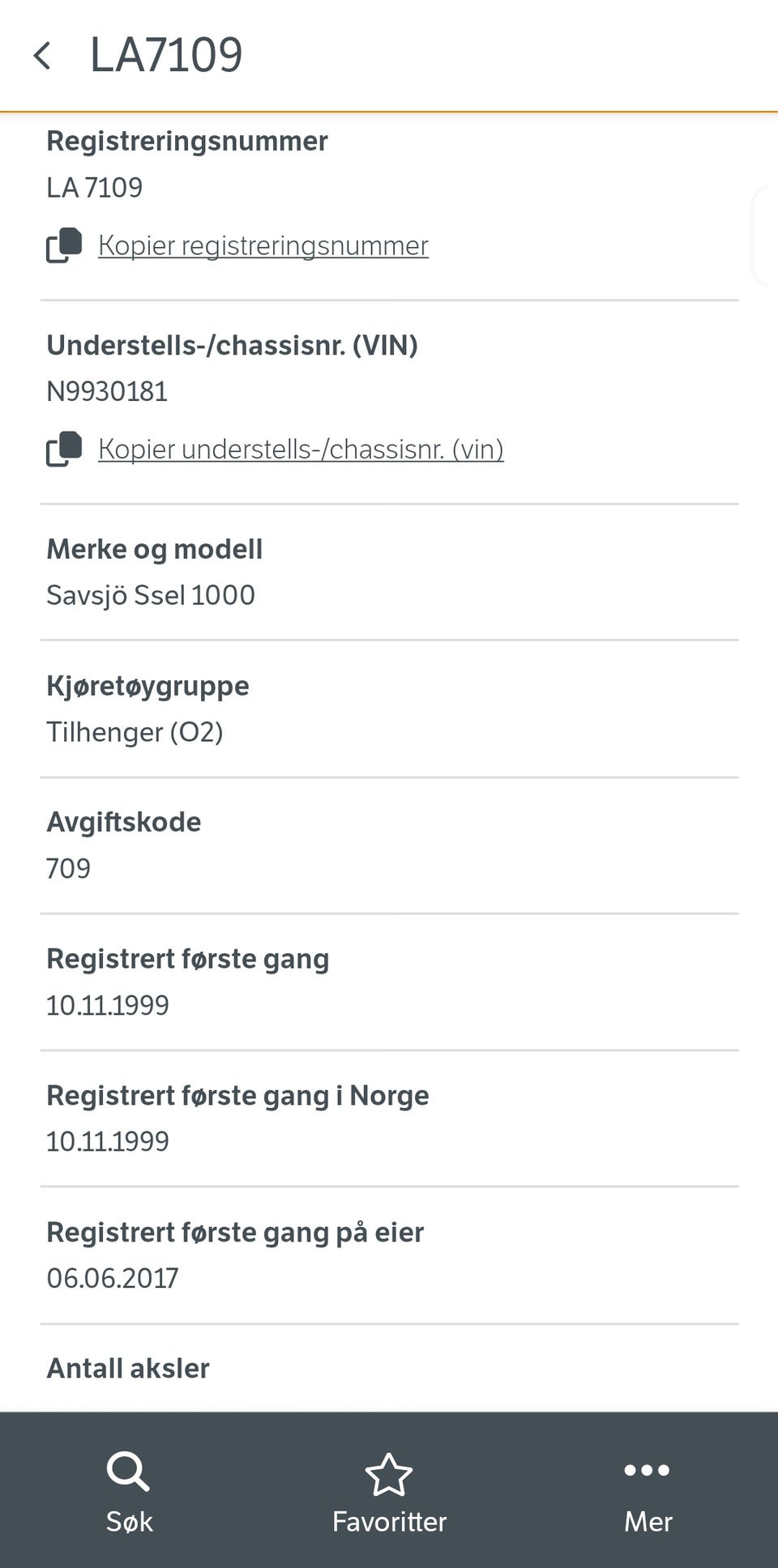The height and width of the screenshot is (1568, 778).
Task: Click copy icon beside chassisnr link
Action: pyautogui.click(x=64, y=449)
